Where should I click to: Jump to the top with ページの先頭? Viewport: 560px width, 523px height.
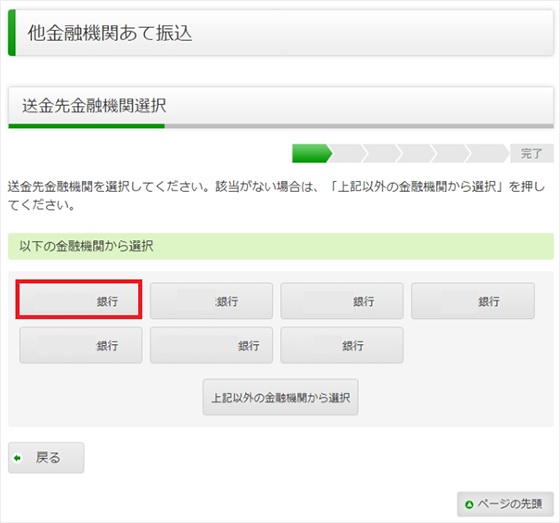pyautogui.click(x=505, y=504)
